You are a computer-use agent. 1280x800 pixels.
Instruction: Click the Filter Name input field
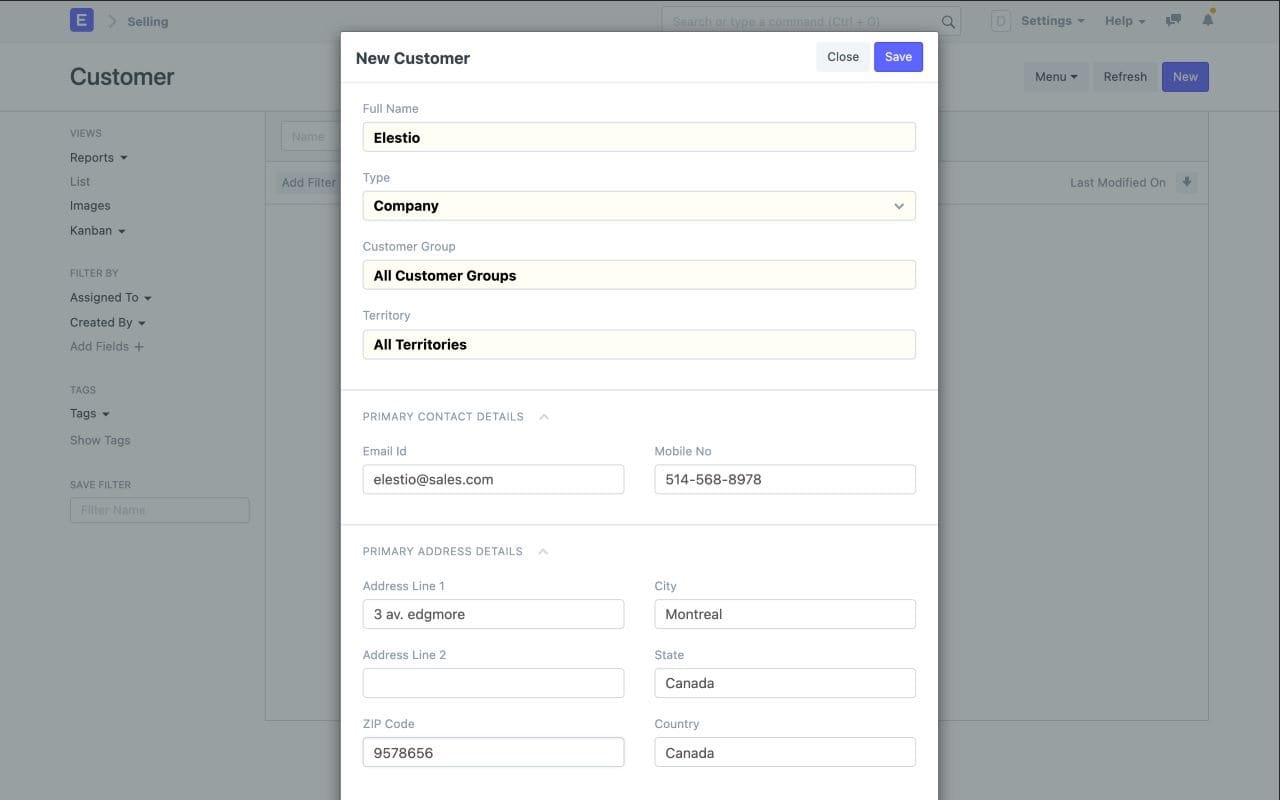click(x=159, y=509)
